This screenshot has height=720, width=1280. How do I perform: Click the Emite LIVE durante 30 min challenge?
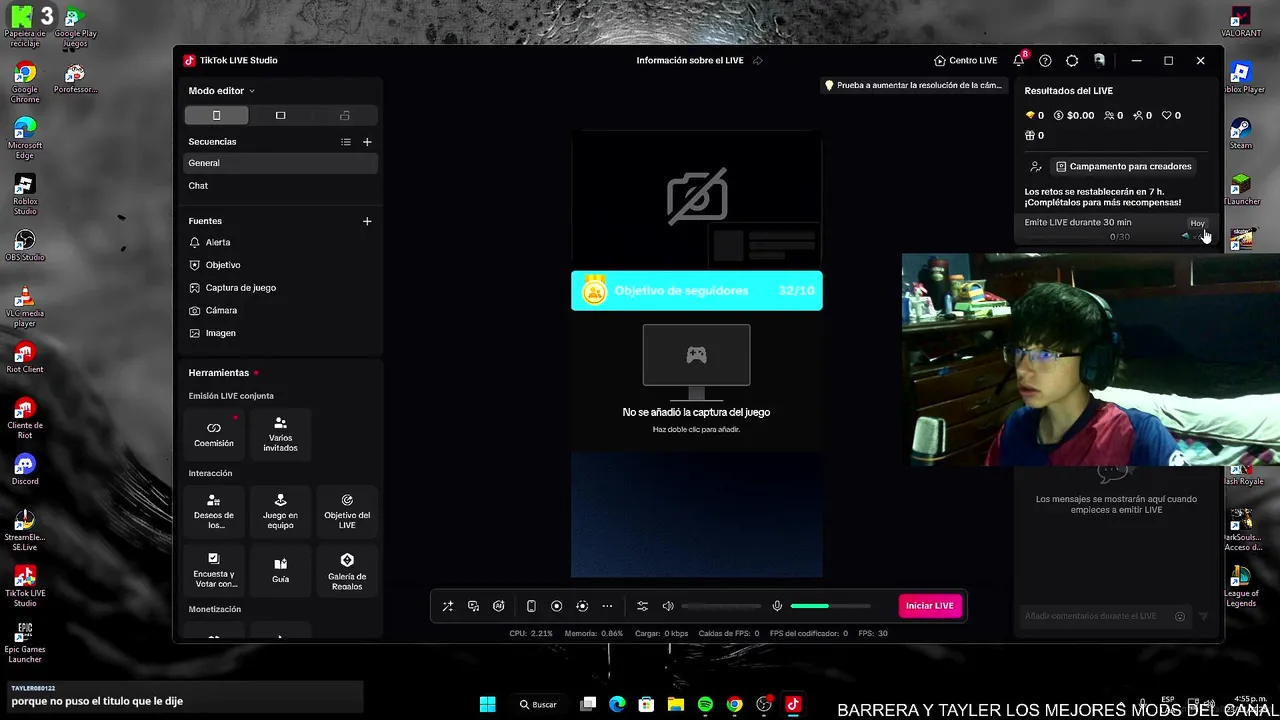pyautogui.click(x=1117, y=228)
